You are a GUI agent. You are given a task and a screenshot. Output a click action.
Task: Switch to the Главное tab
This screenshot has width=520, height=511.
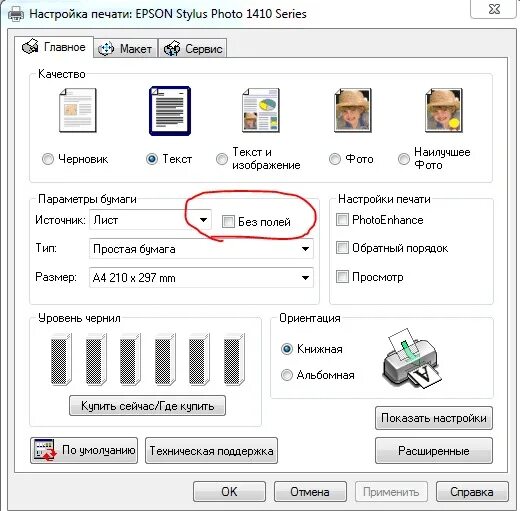(54, 47)
